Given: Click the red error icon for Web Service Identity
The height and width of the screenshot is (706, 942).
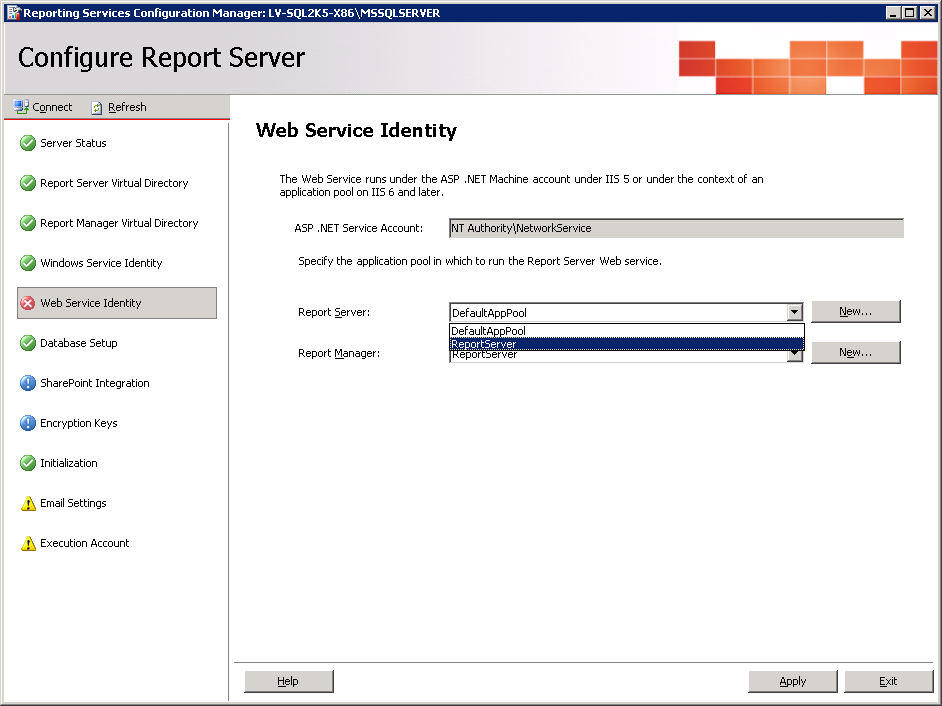Looking at the screenshot, I should [x=28, y=303].
